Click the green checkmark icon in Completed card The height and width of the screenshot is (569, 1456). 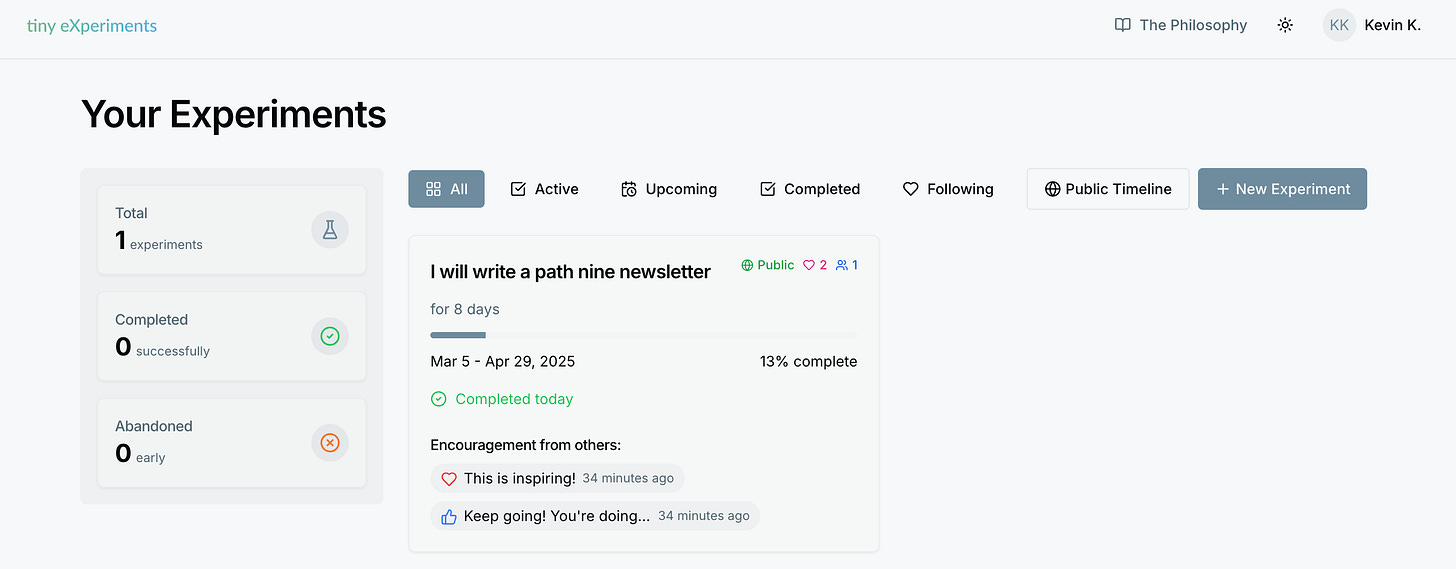click(330, 336)
